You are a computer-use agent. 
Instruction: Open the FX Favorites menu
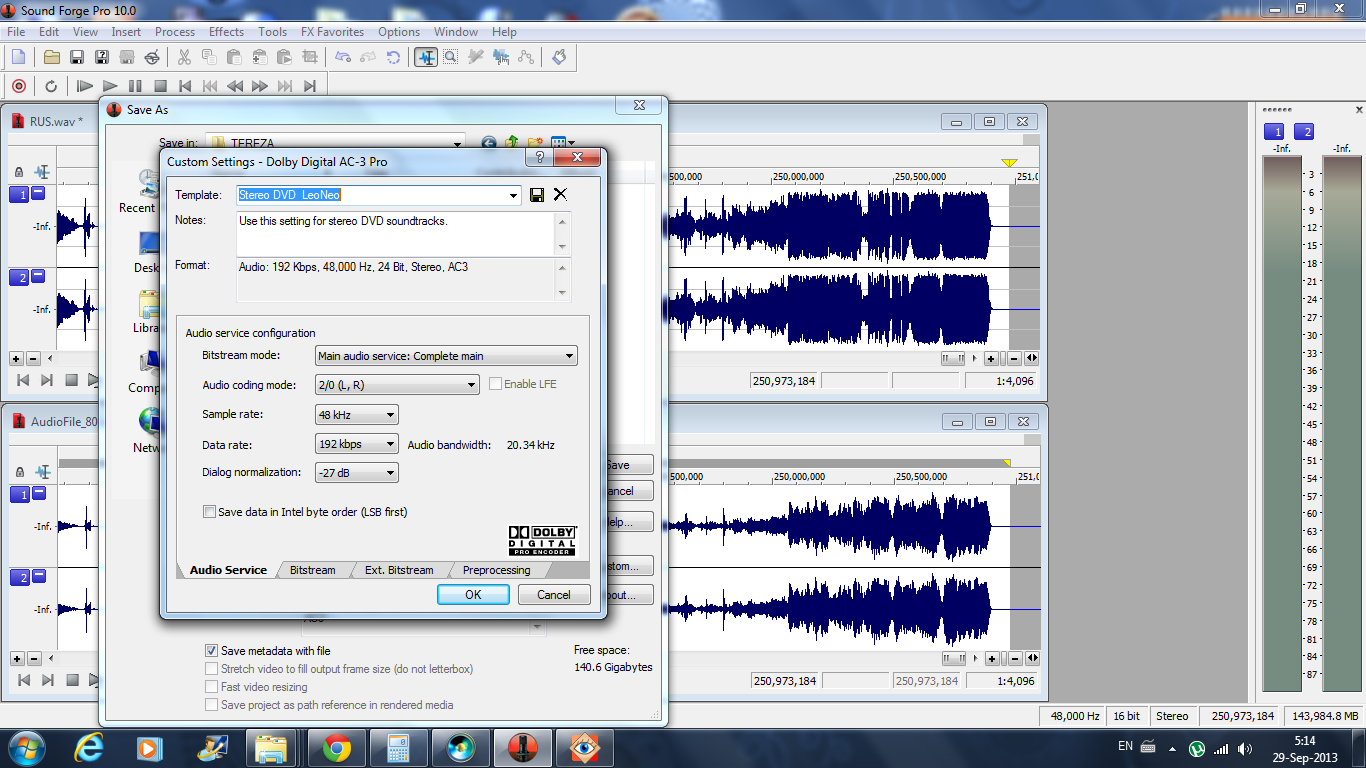coord(332,32)
